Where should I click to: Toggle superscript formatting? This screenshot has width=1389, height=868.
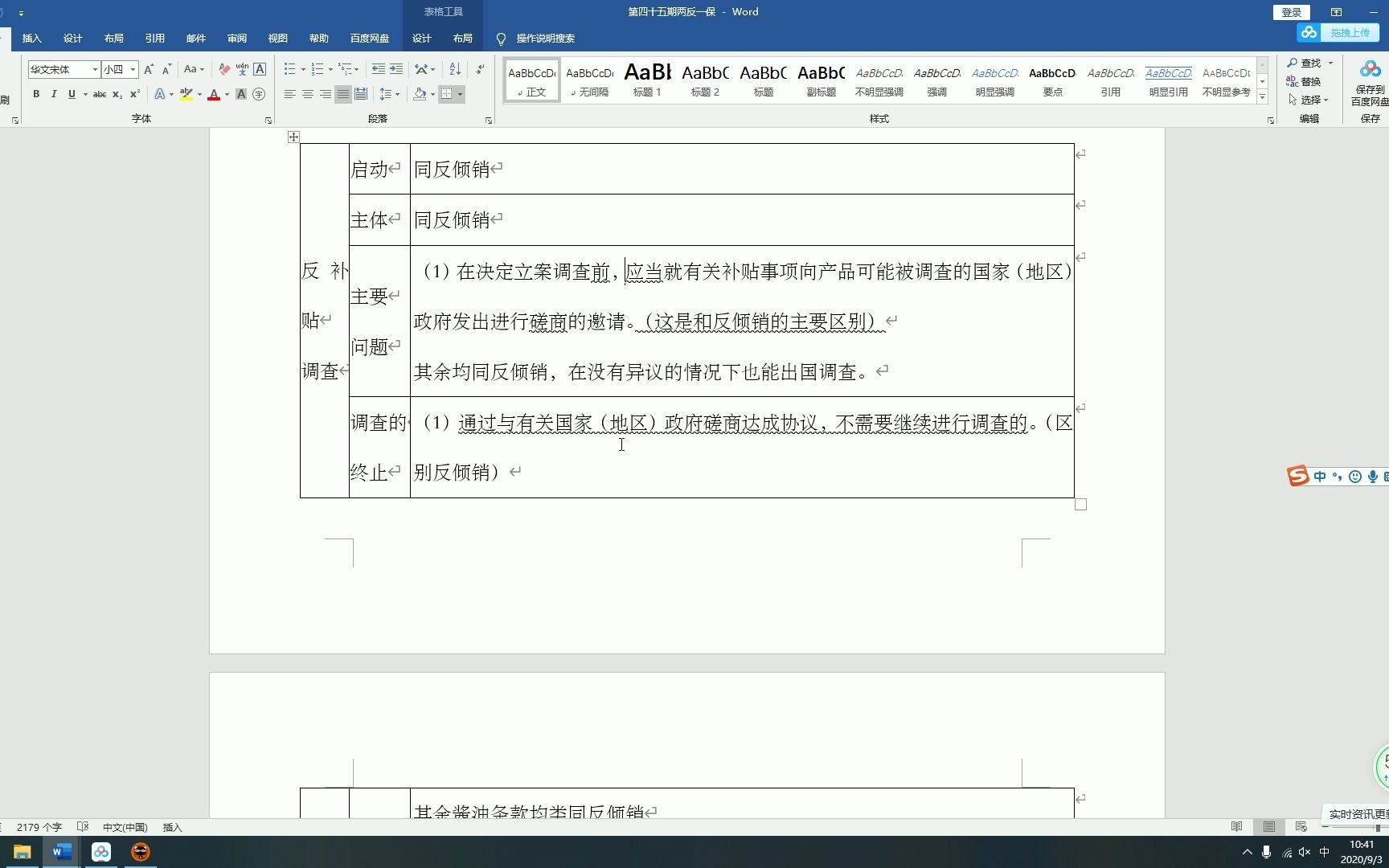click(135, 94)
